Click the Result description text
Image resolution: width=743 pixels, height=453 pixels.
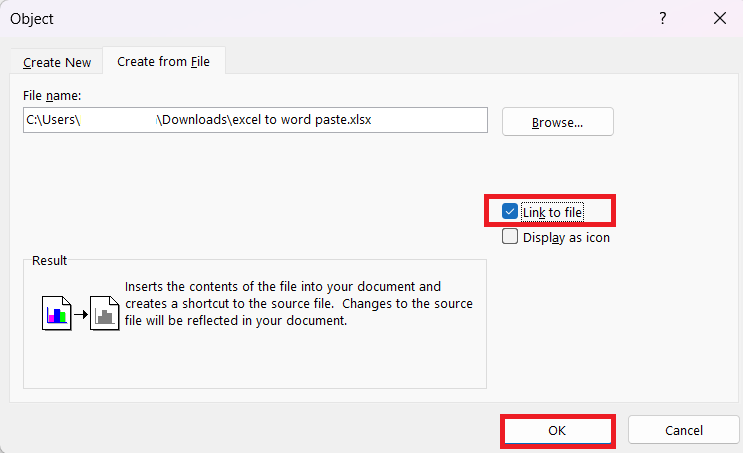299,304
